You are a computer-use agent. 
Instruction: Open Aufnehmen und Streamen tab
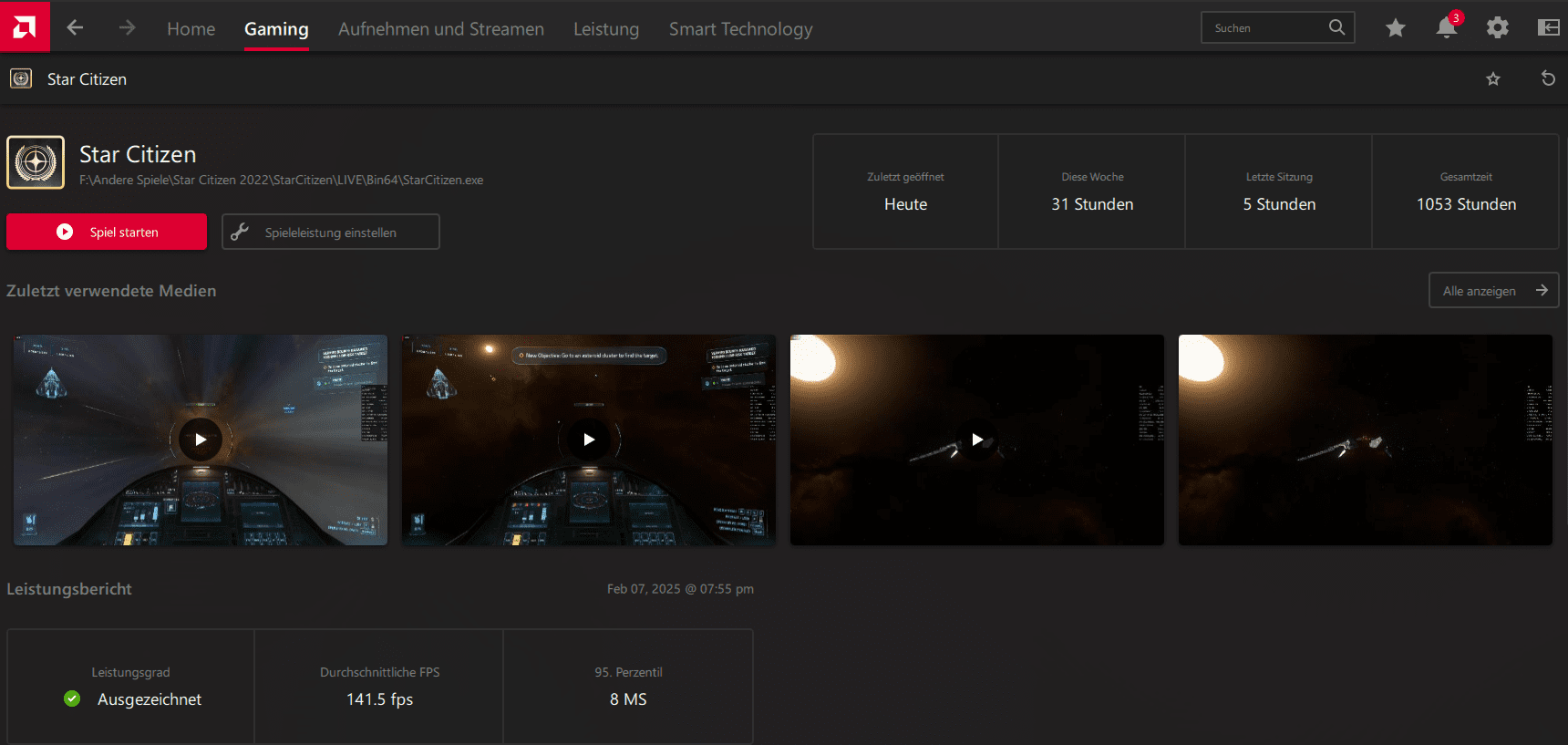click(x=441, y=29)
